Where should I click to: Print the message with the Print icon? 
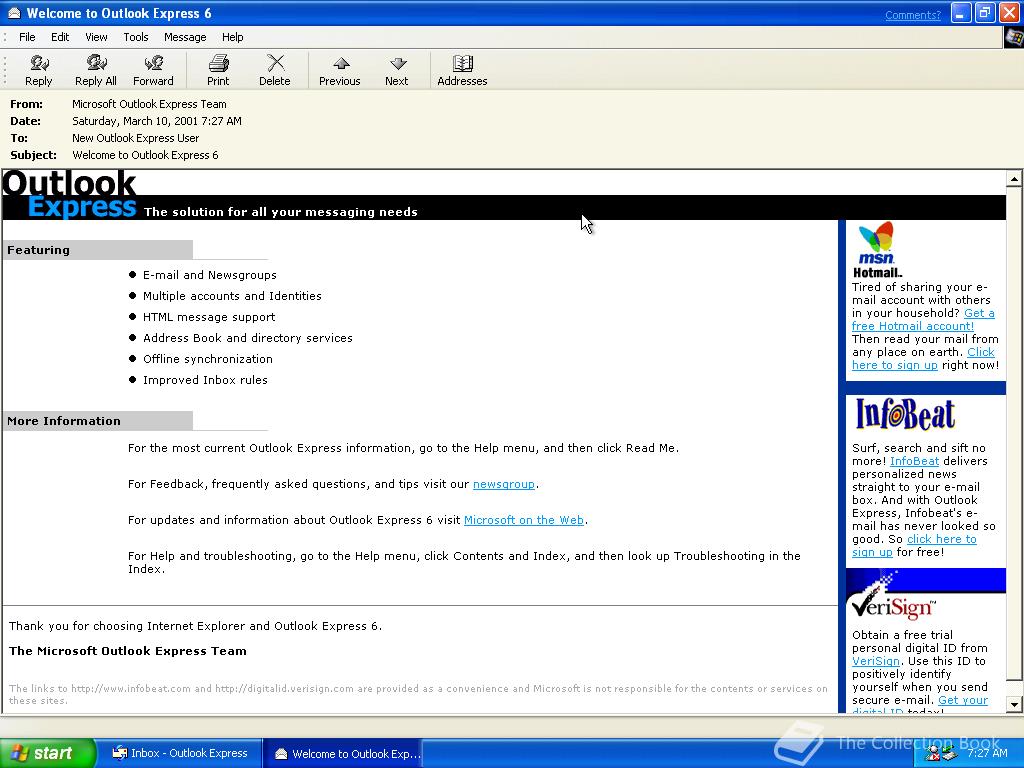coord(218,71)
